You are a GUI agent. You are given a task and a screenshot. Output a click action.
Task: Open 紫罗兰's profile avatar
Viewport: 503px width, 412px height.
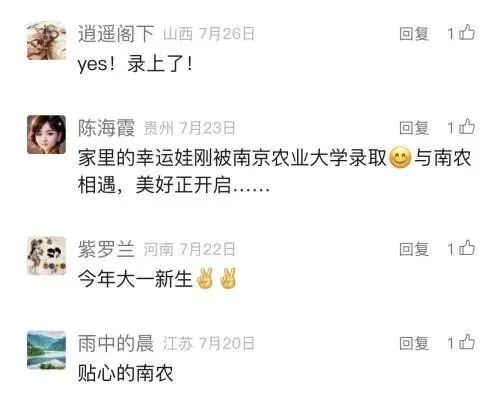coord(46,256)
